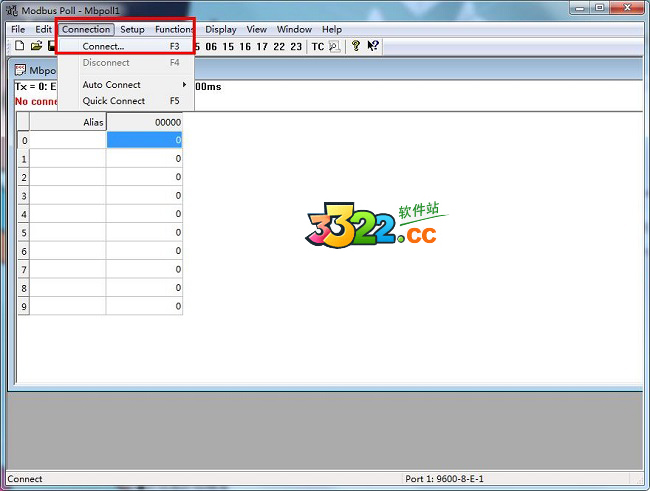Click the yellow Help question mark icon
This screenshot has width=650, height=491.
[355, 46]
